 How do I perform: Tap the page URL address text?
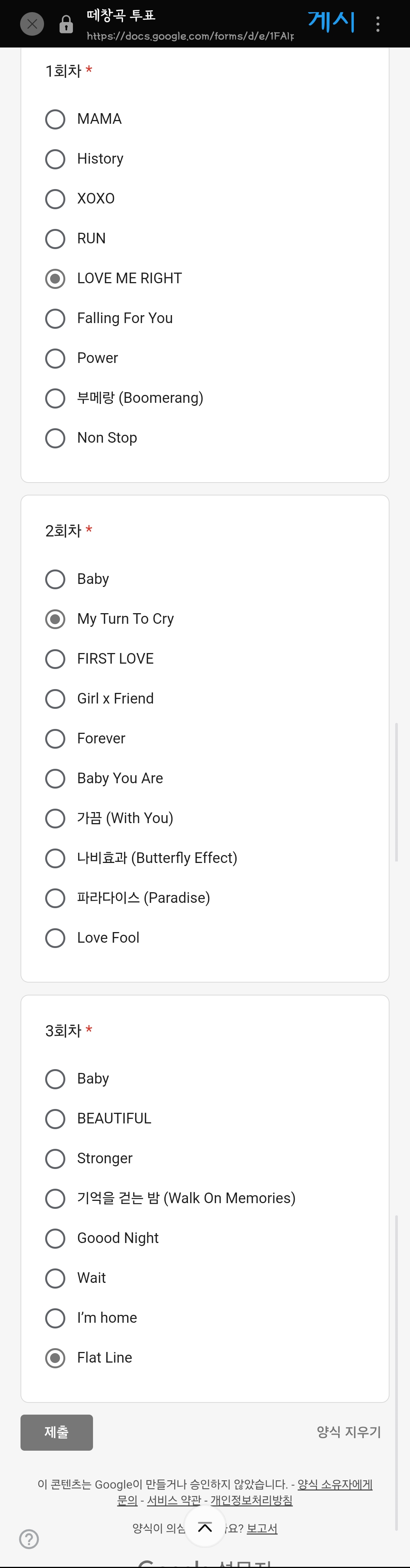point(190,36)
